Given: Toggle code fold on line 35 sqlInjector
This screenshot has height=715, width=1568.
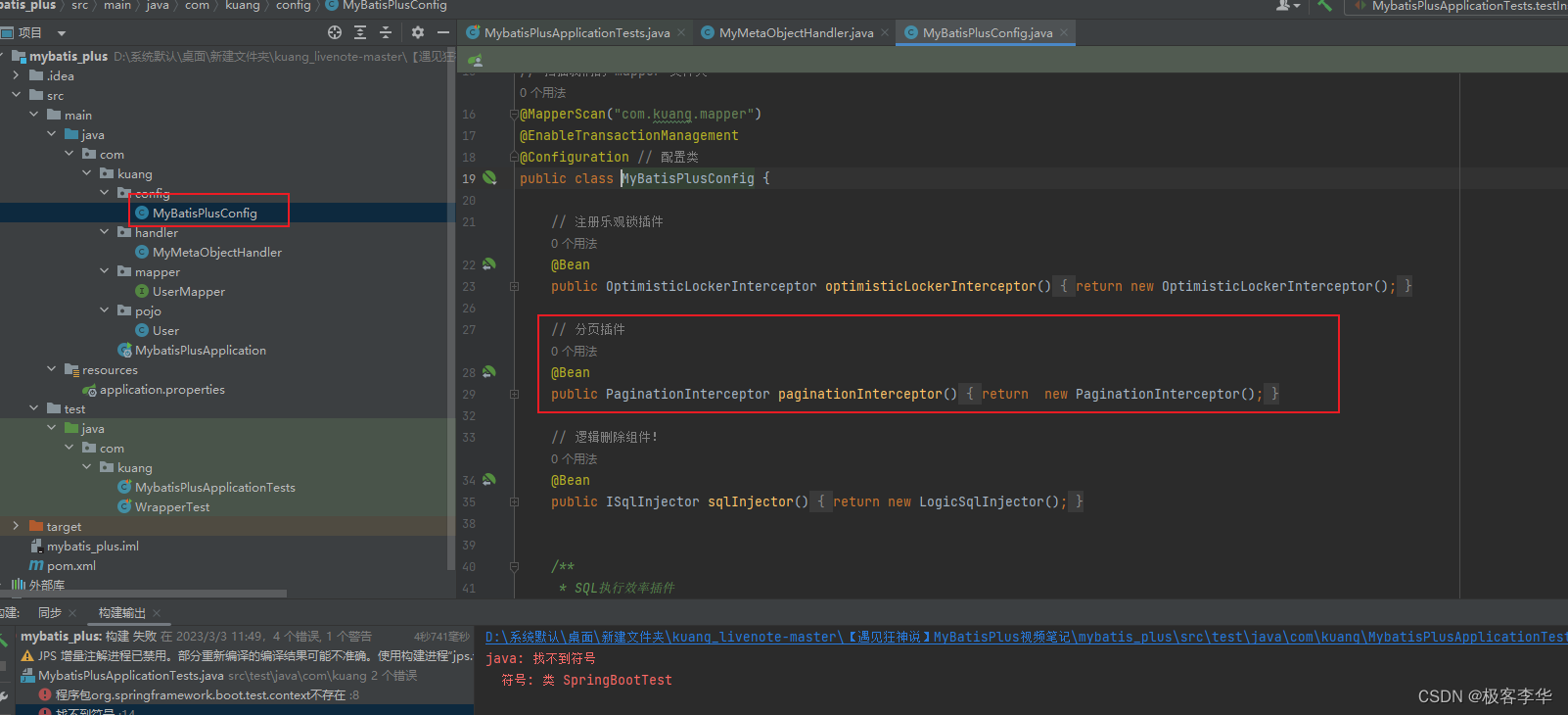Looking at the screenshot, I should click(x=514, y=501).
